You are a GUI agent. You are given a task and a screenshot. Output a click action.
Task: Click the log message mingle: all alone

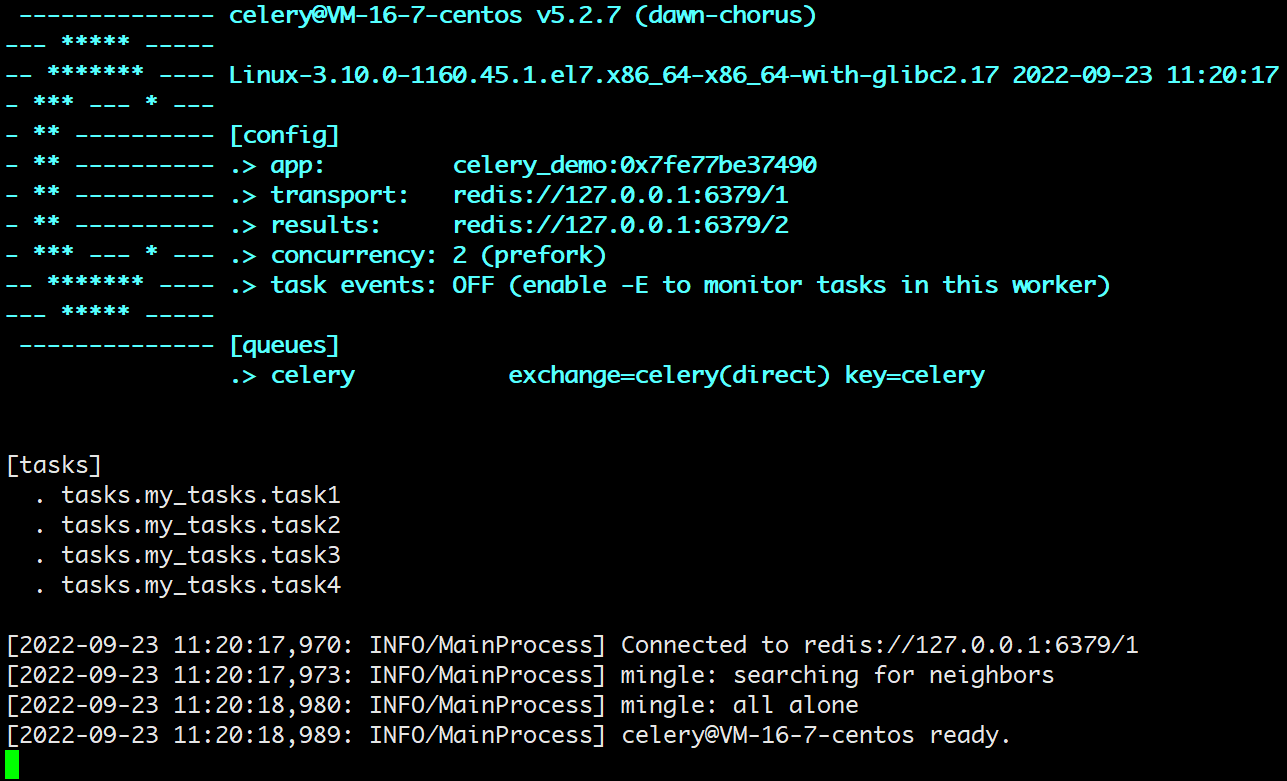point(740,705)
